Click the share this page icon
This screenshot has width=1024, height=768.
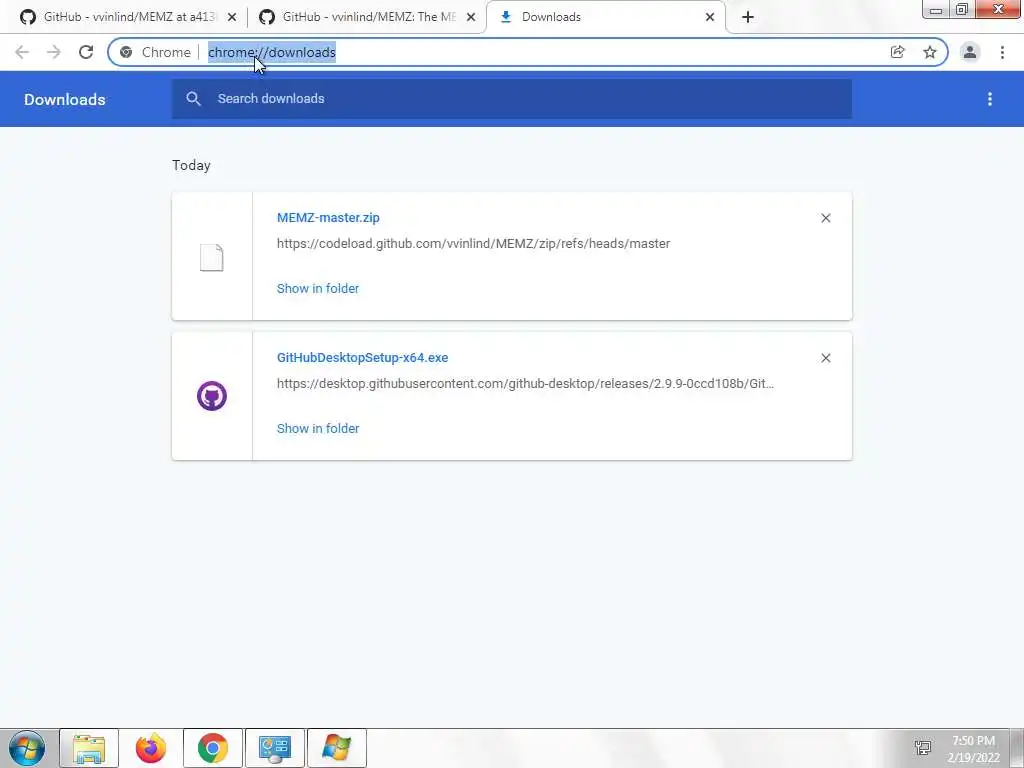[897, 52]
